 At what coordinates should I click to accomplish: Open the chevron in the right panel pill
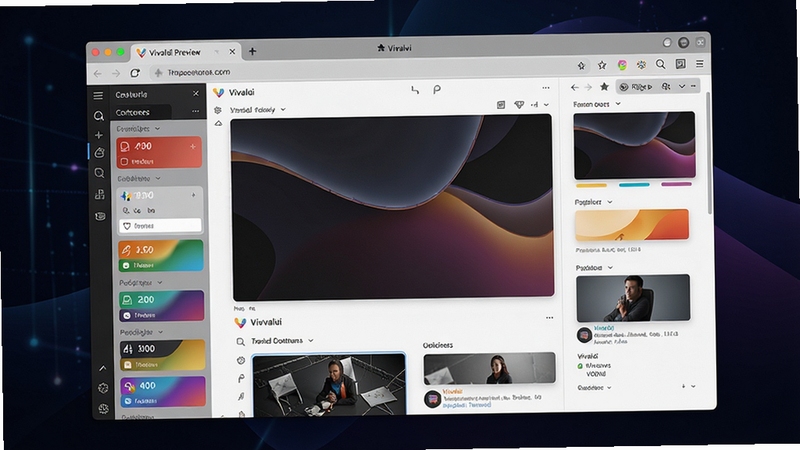tap(682, 87)
